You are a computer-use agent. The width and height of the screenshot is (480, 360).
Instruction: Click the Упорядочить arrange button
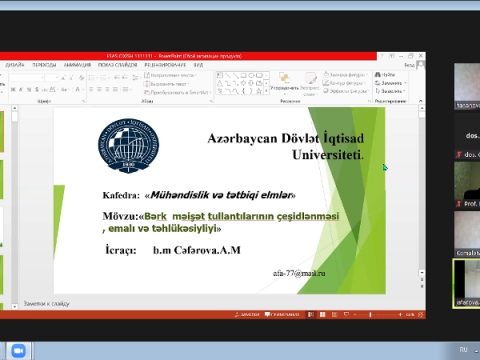point(284,84)
